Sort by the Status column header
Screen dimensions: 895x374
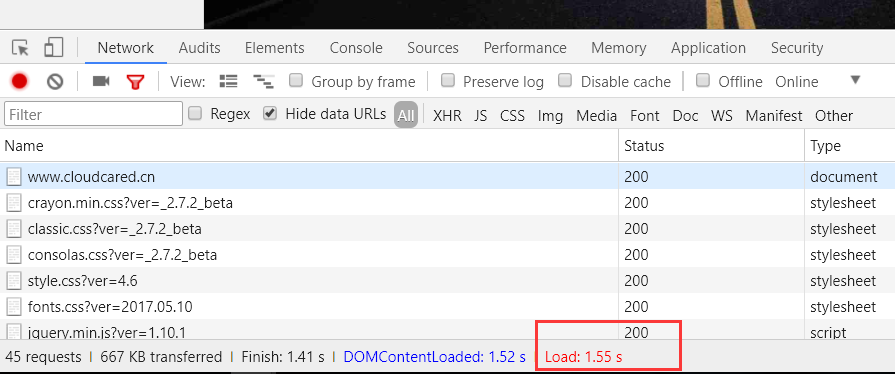click(711, 146)
